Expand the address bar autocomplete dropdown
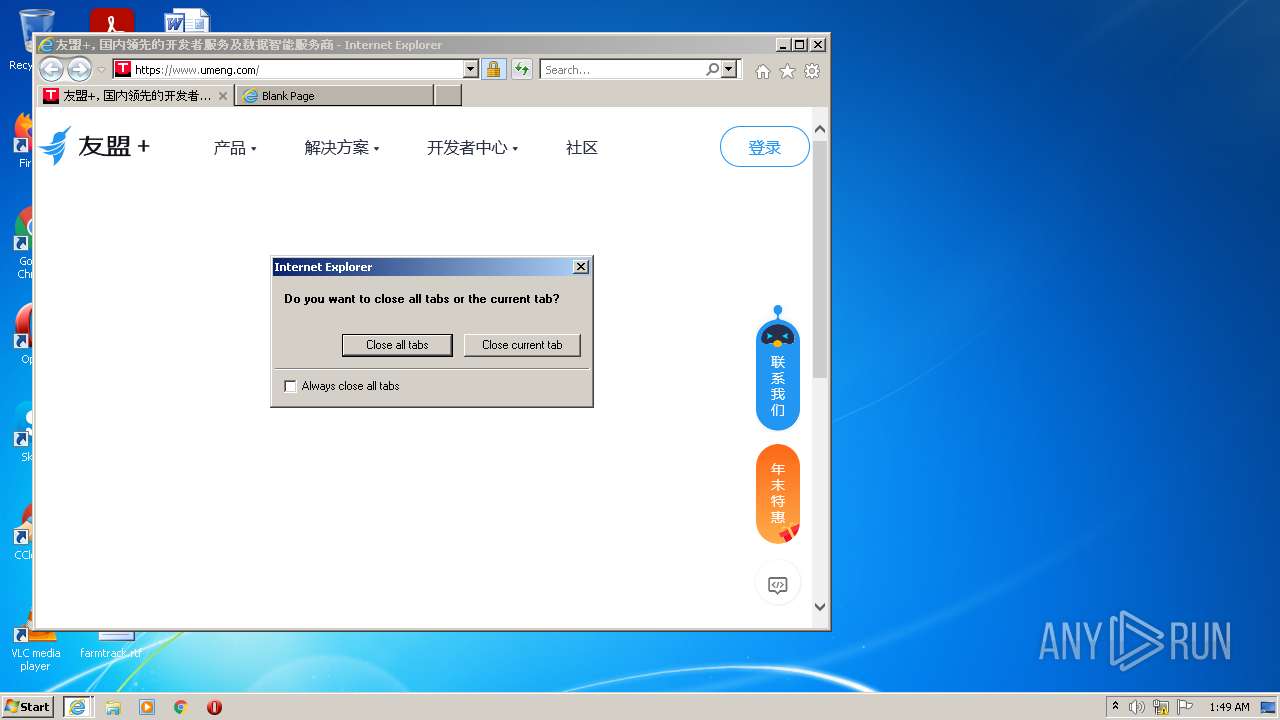 click(471, 69)
